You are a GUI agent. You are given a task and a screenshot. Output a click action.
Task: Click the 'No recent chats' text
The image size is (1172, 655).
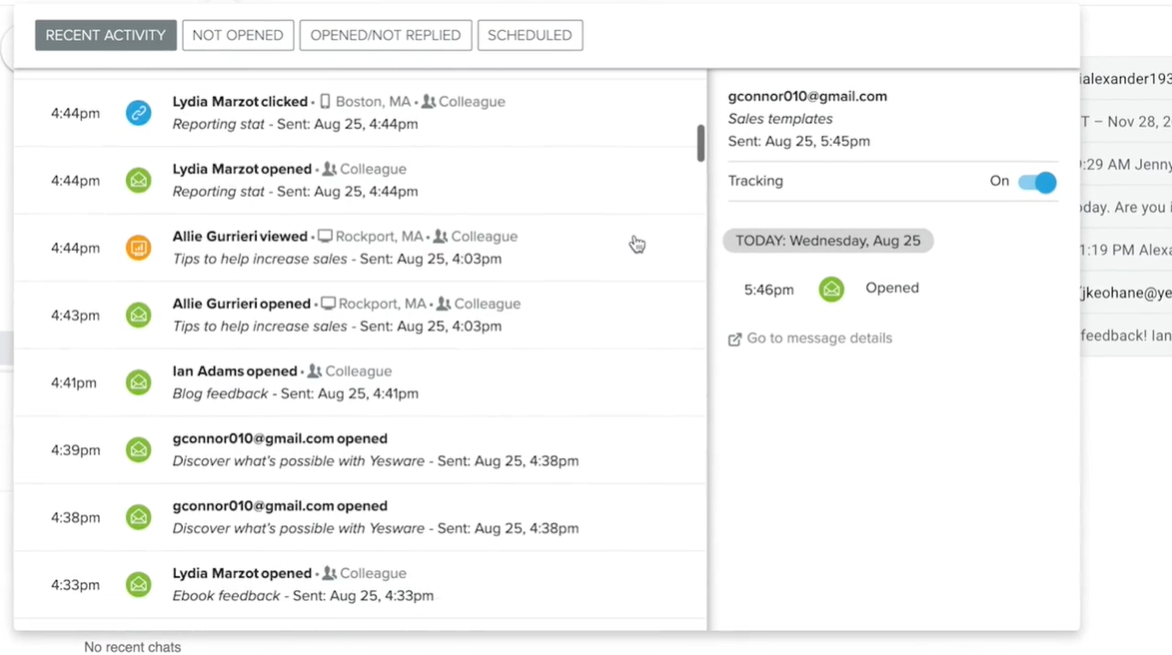132,647
